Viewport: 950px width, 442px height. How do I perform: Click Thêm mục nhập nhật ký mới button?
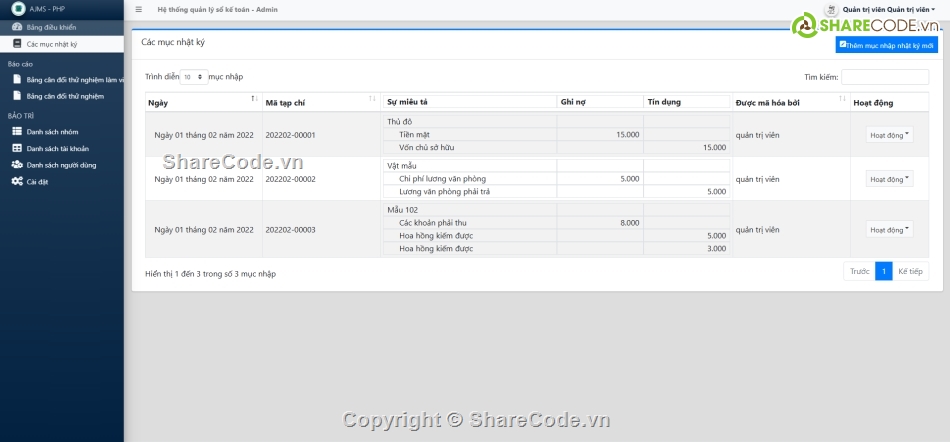[886, 45]
